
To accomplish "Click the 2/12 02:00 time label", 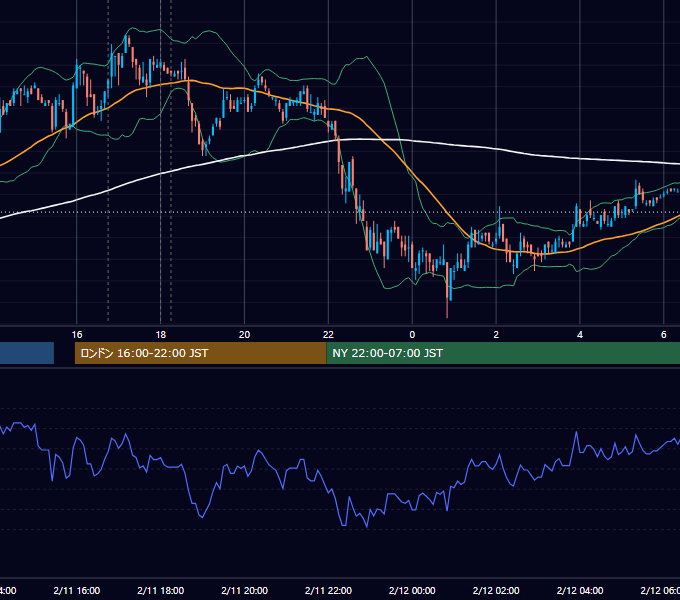I will point(496,590).
